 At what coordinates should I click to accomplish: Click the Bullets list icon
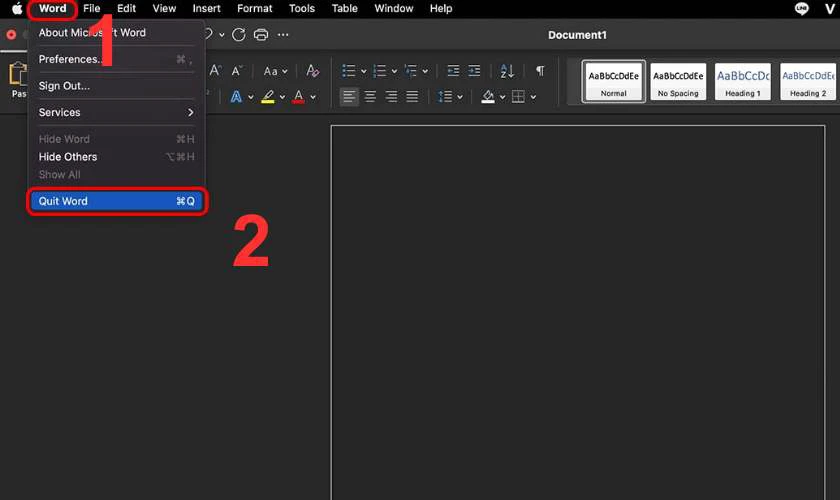[349, 71]
